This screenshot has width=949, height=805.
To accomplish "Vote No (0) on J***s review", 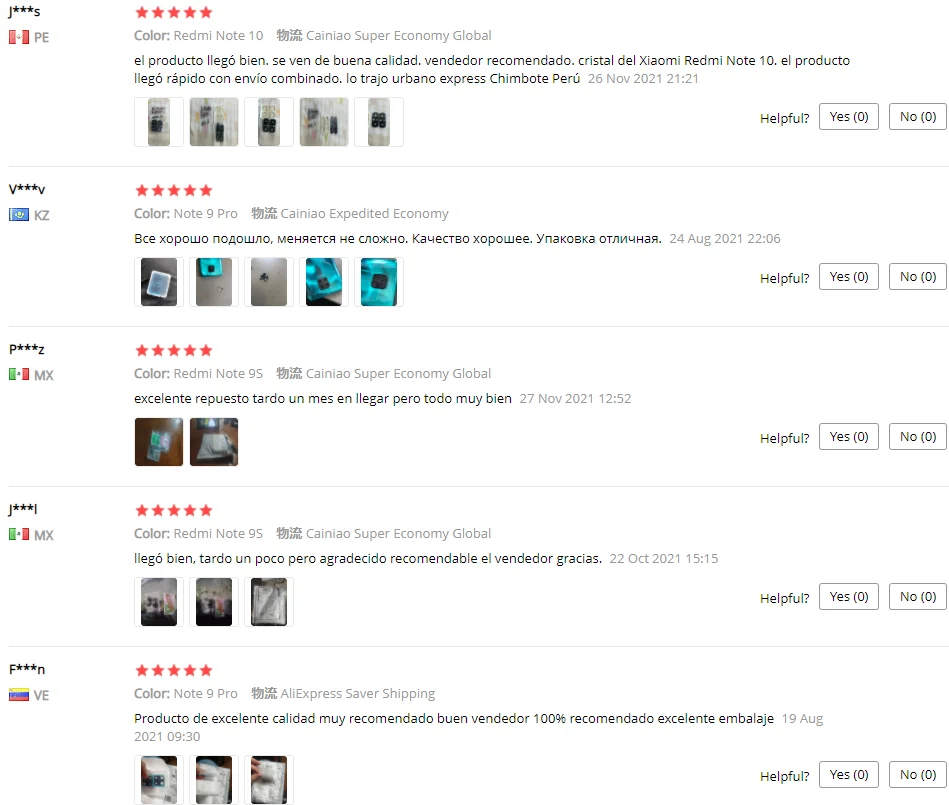I will coord(918,116).
